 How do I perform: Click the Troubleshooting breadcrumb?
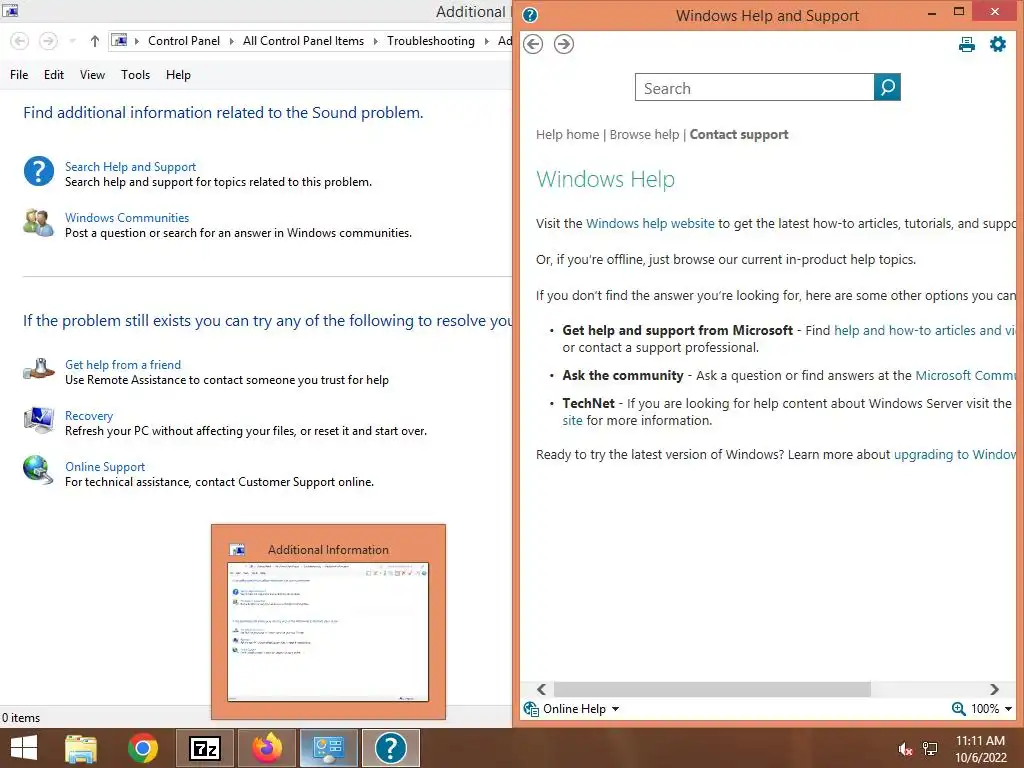point(431,41)
